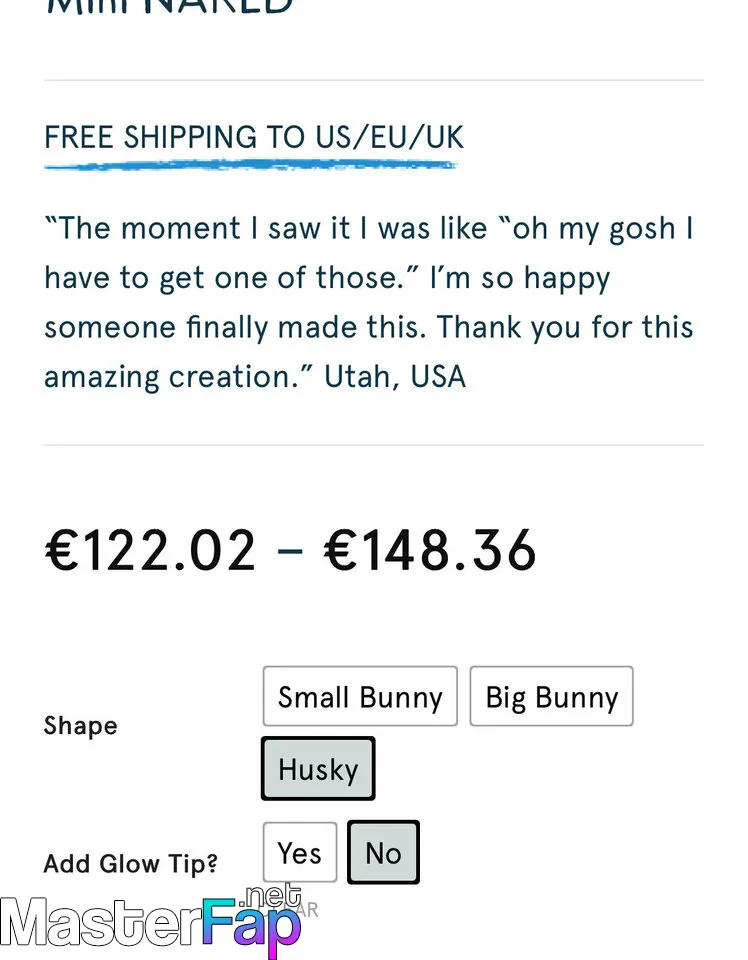Click the .net text in watermark
Image resolution: width=748 pixels, height=960 pixels.
click(270, 895)
